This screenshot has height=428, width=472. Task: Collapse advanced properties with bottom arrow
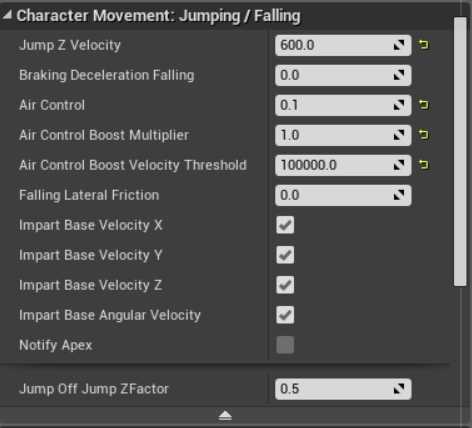pos(225,416)
